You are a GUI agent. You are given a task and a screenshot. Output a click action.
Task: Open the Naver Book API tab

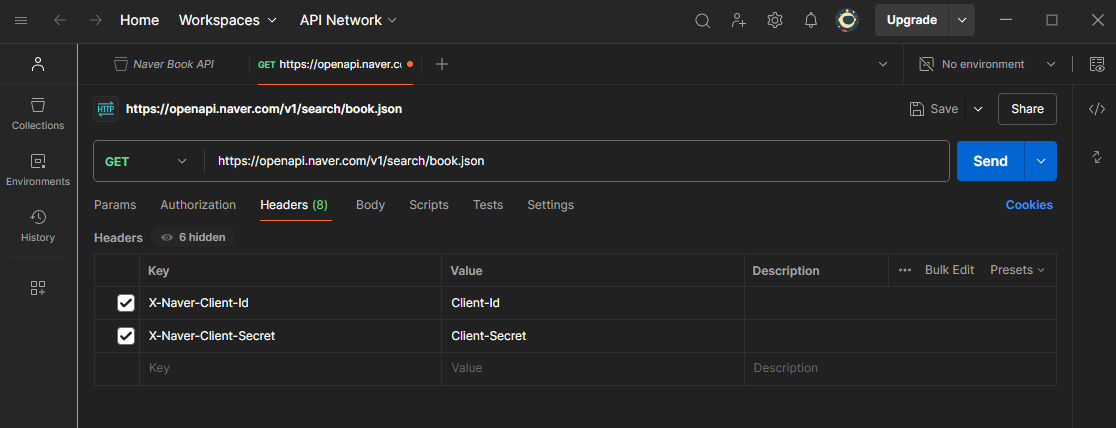[164, 64]
